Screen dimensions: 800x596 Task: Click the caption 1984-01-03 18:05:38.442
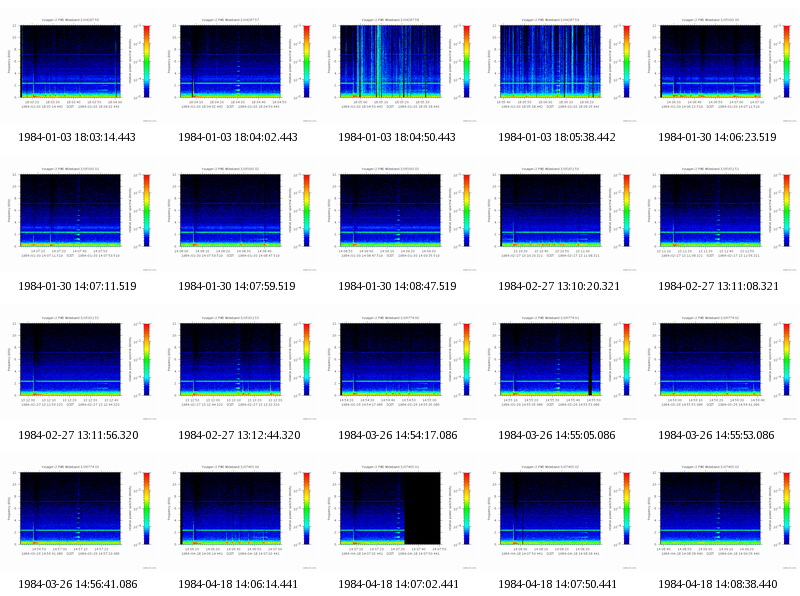point(557,137)
